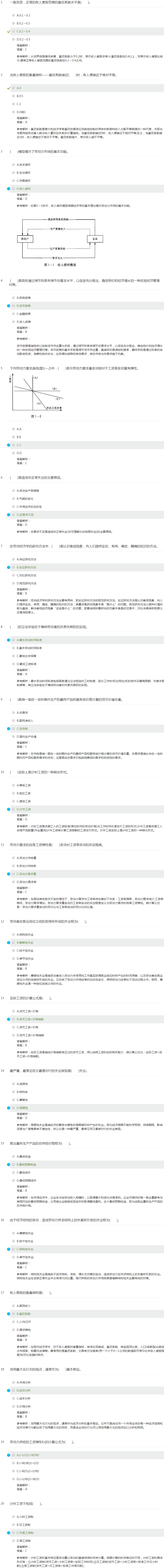Viewport: 164px width, 1568px height.
Task: Select B.0.5 in the Gini coefficient question 2
Action: pyautogui.click(x=20, y=96)
